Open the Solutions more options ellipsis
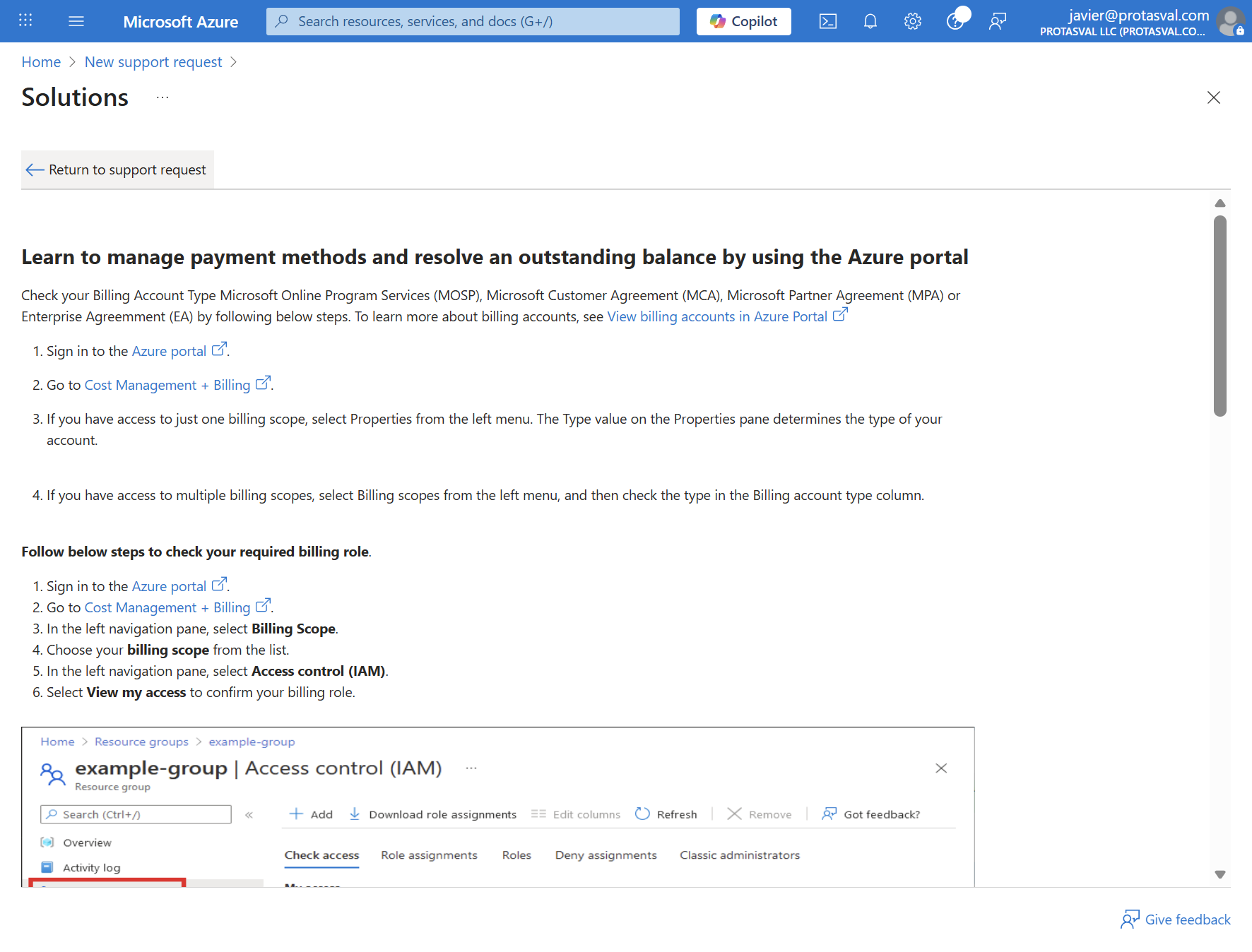 coord(163,97)
